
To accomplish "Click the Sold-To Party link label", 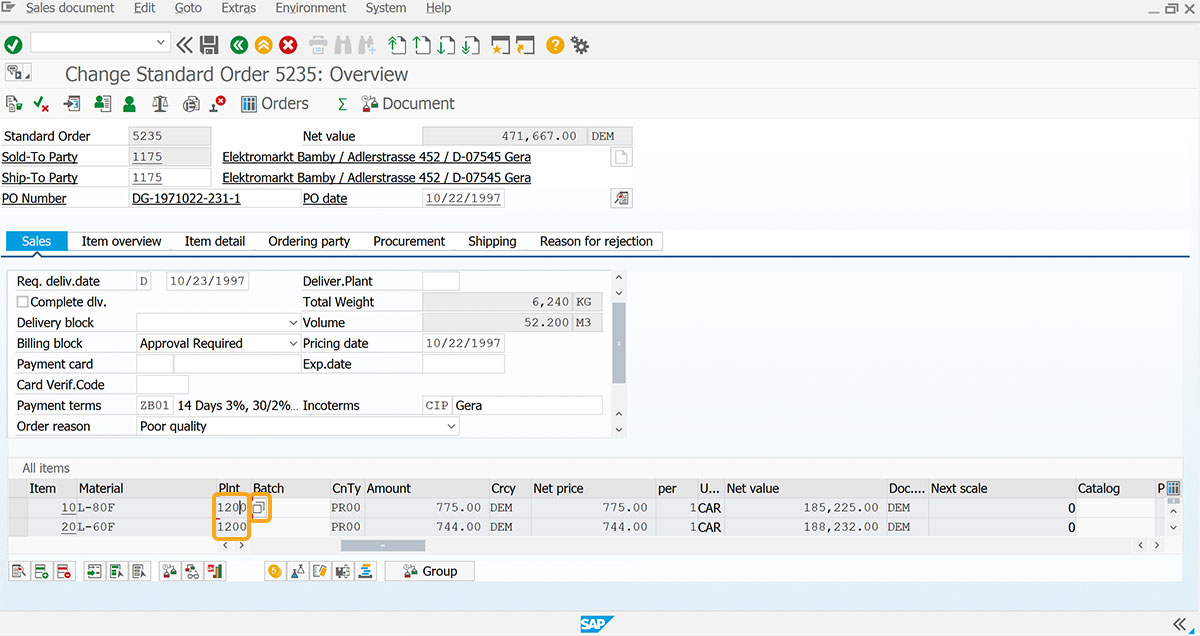I will [x=40, y=157].
